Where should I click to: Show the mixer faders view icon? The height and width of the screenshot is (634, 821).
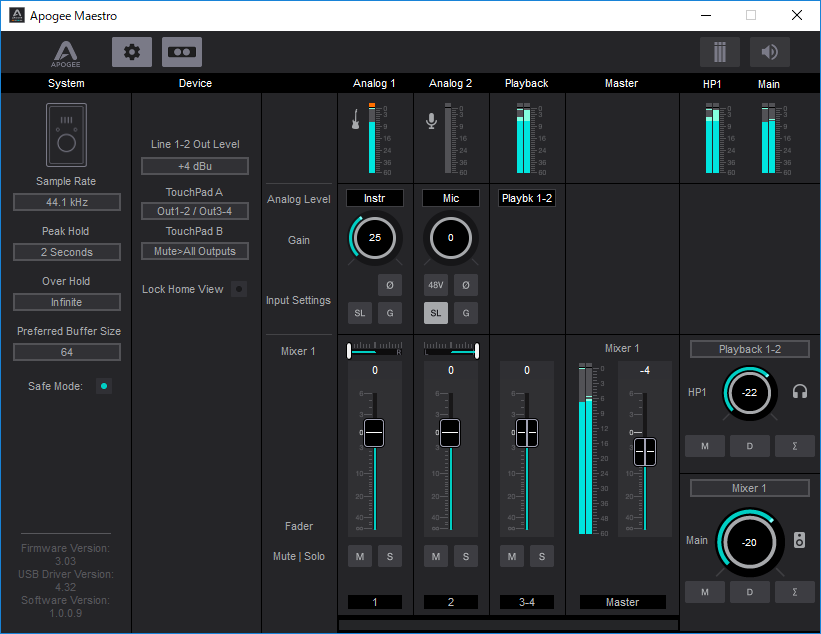720,52
